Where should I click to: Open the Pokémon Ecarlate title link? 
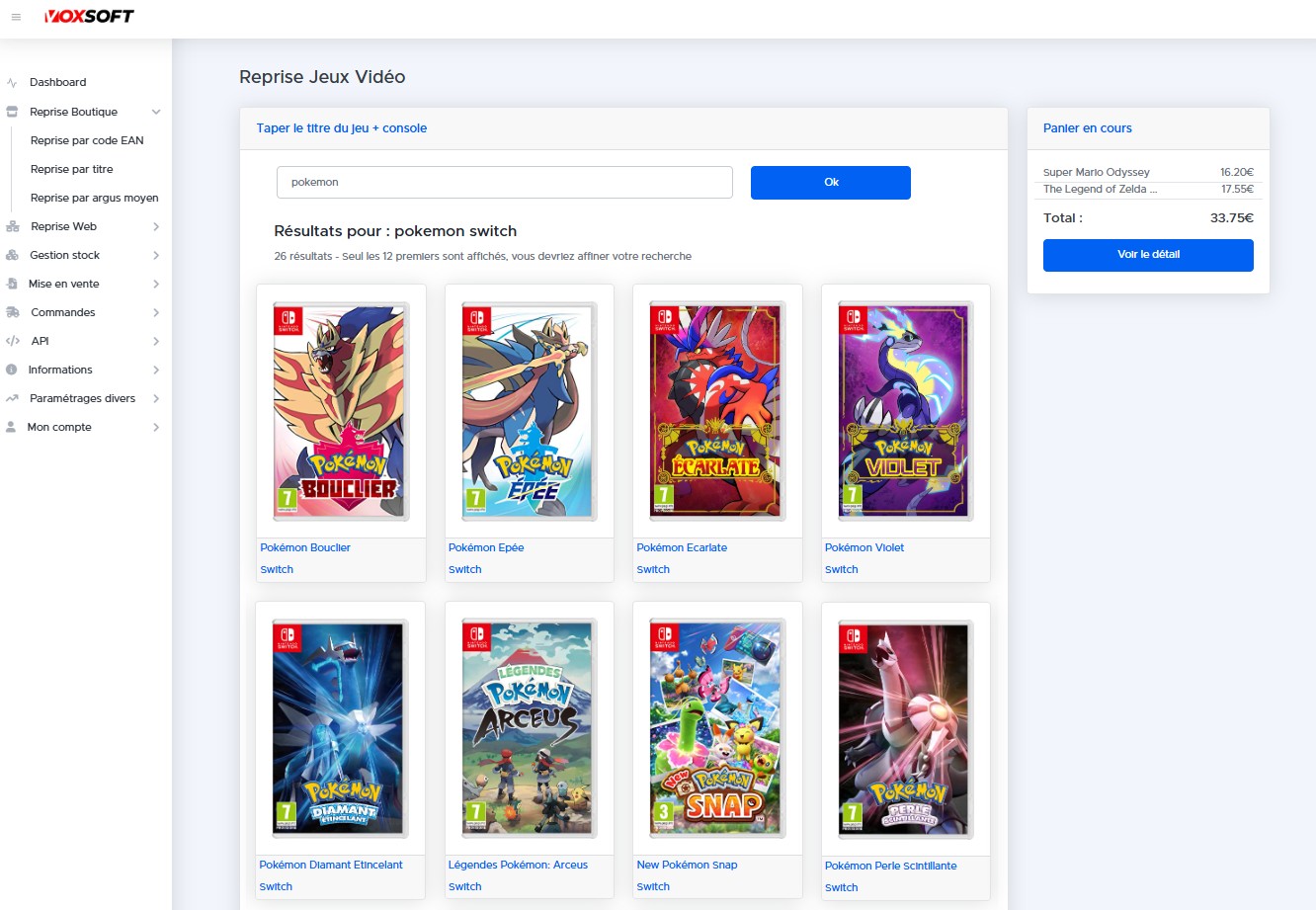click(x=682, y=547)
